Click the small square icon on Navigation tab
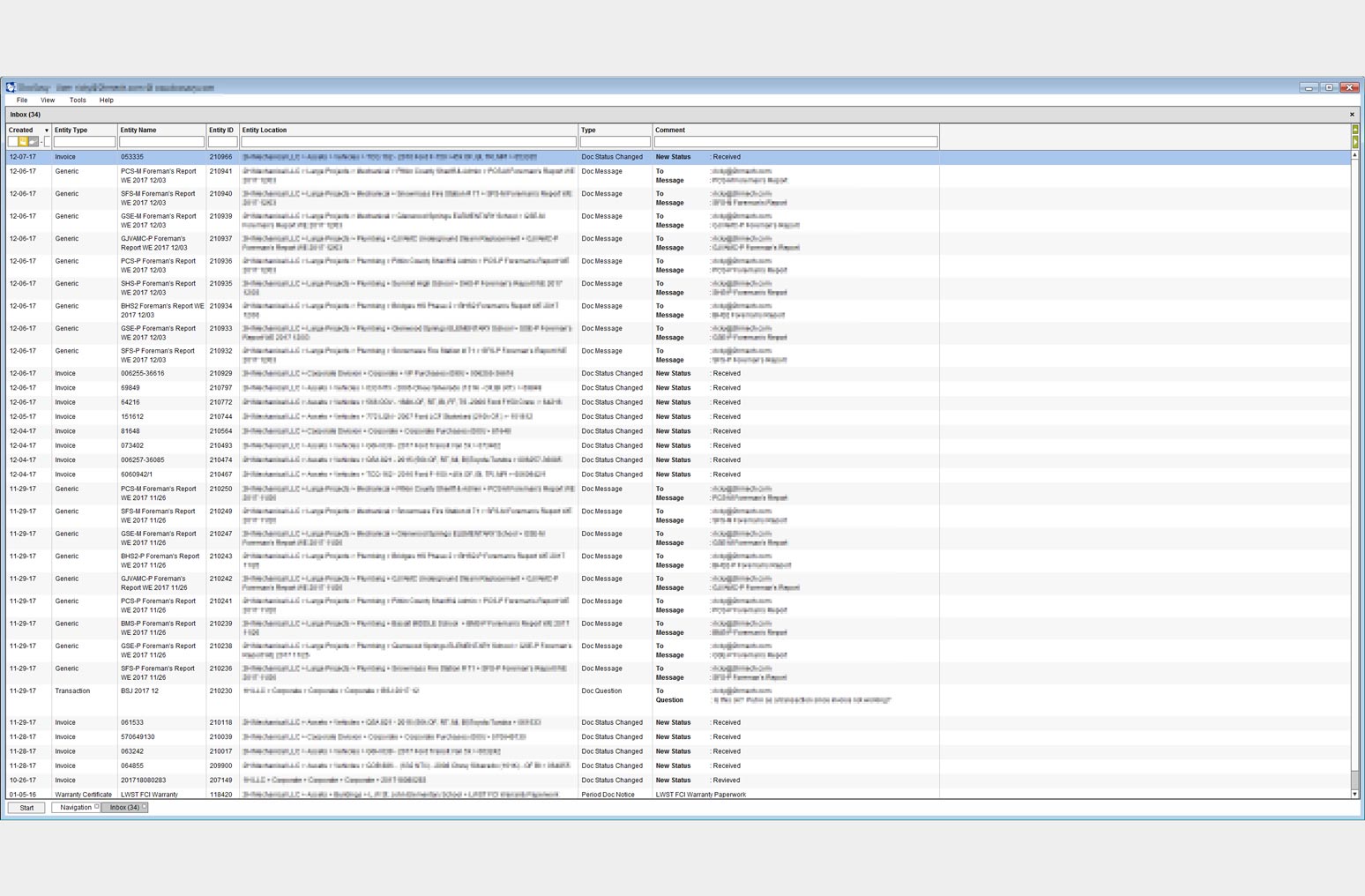Viewport: 1365px width, 896px height. (x=97, y=807)
